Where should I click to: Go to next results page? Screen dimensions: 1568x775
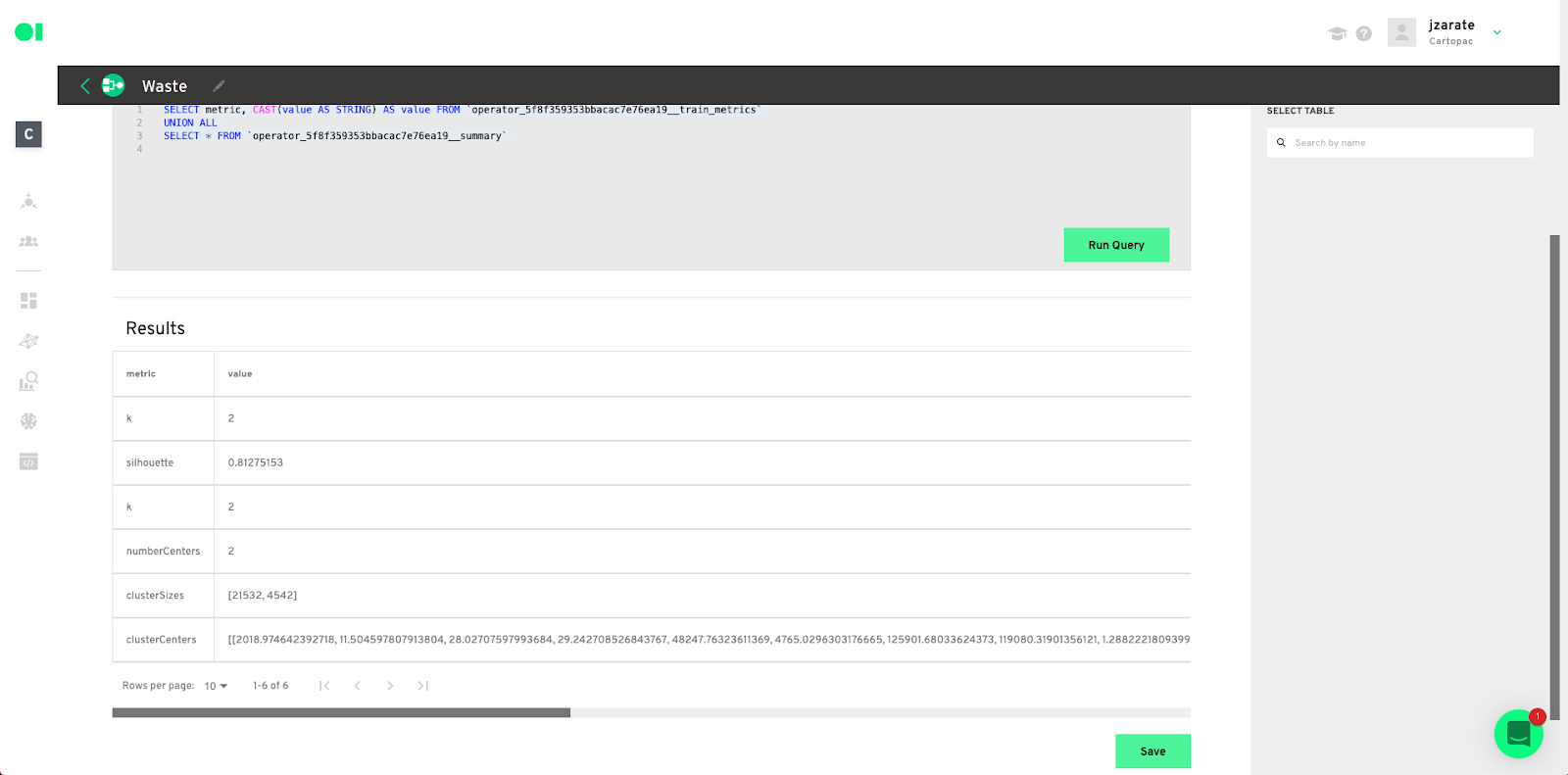coord(390,686)
